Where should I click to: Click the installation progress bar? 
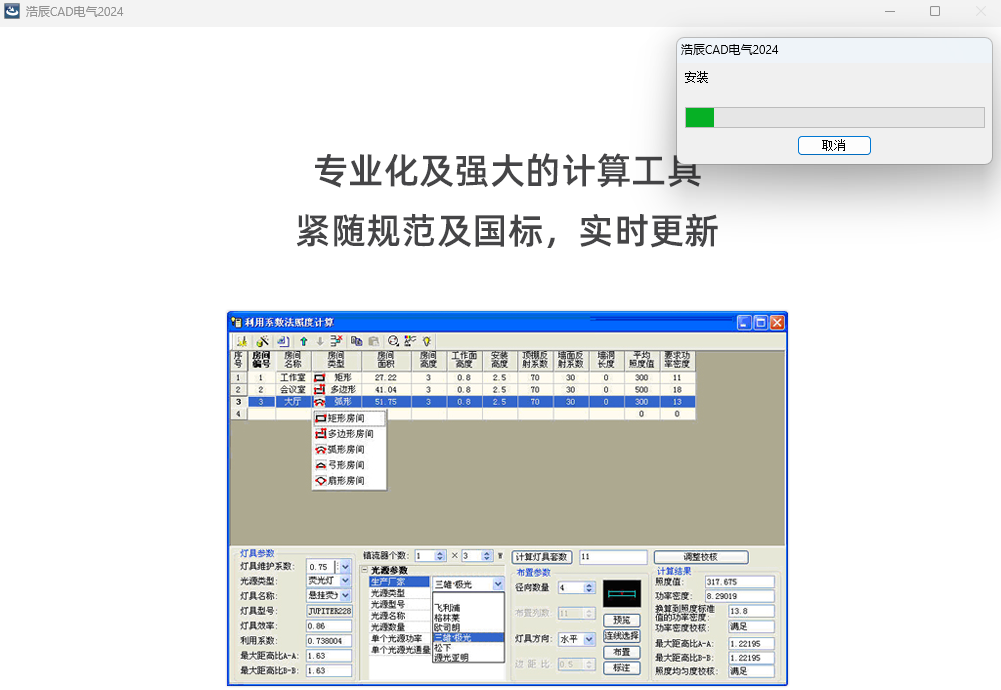pos(835,117)
